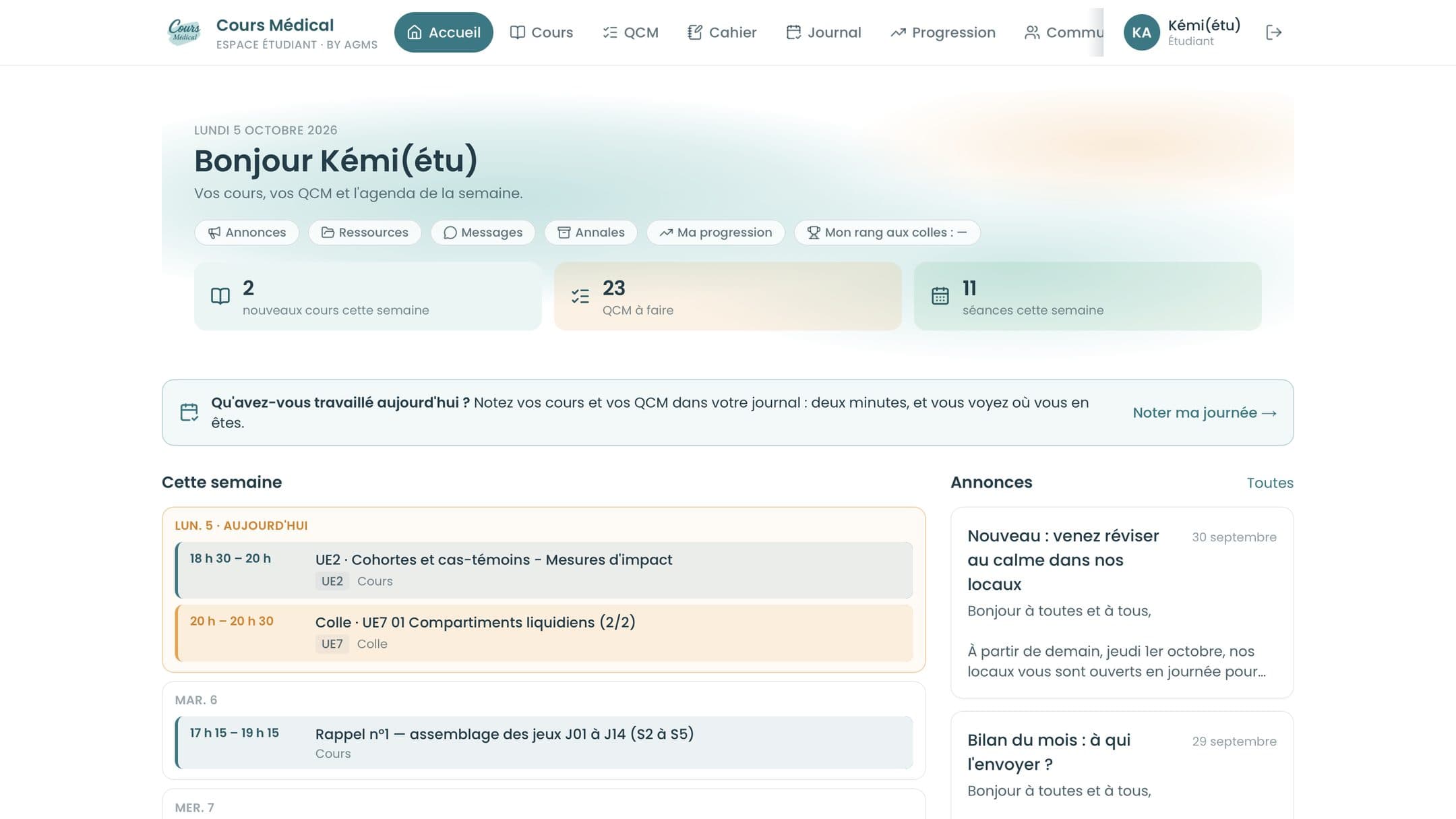This screenshot has width=1456, height=819.
Task: Click the trophy icon in rang aux colles
Action: [x=814, y=233]
